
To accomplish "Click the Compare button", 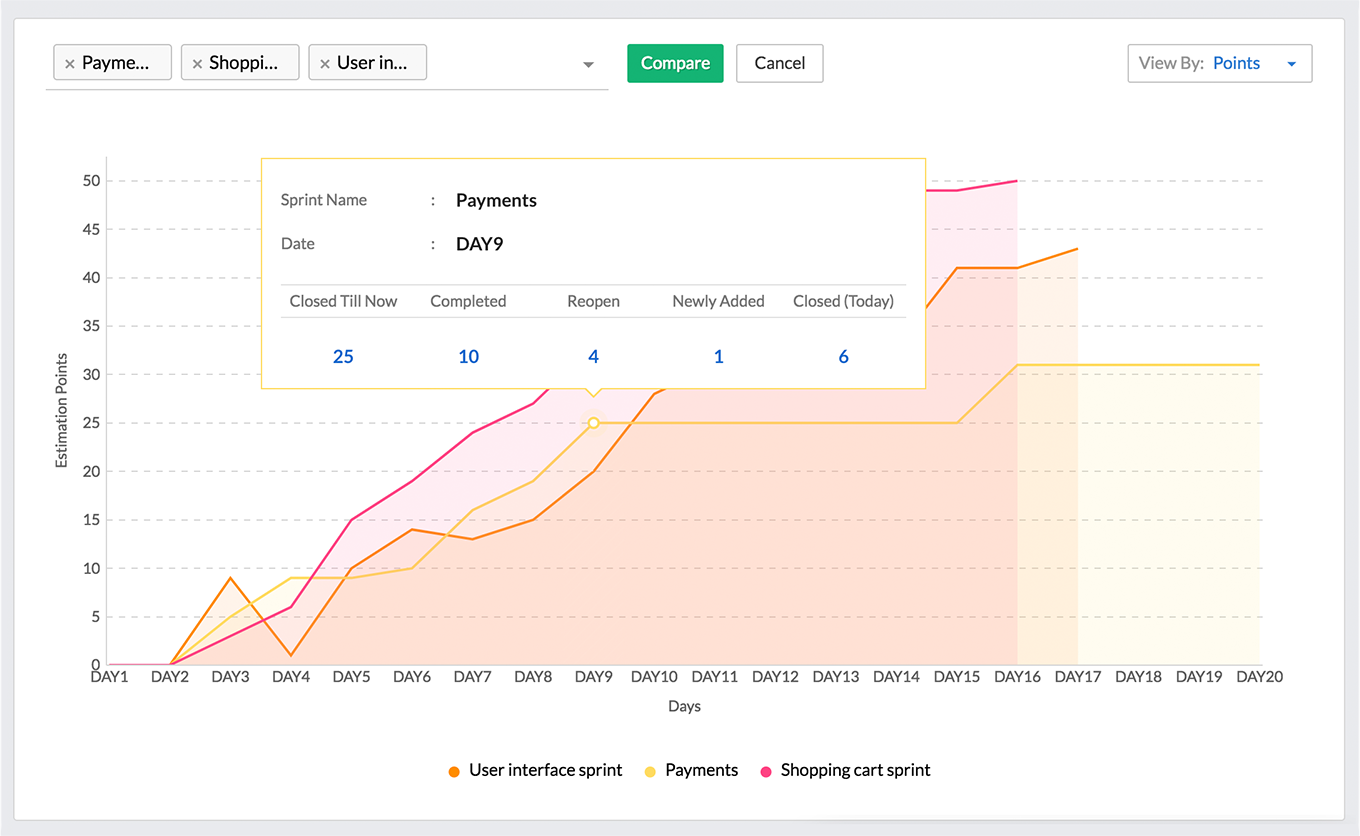I will tap(675, 63).
